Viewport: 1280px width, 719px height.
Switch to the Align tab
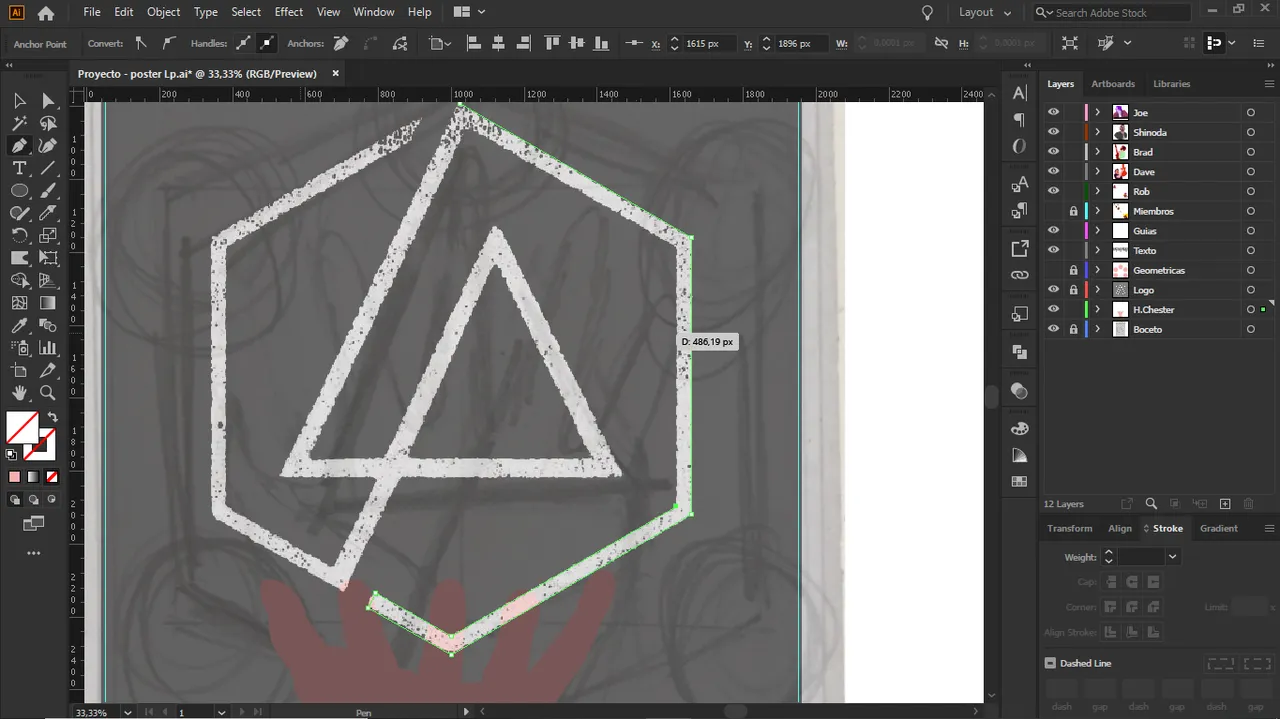pyautogui.click(x=1120, y=528)
